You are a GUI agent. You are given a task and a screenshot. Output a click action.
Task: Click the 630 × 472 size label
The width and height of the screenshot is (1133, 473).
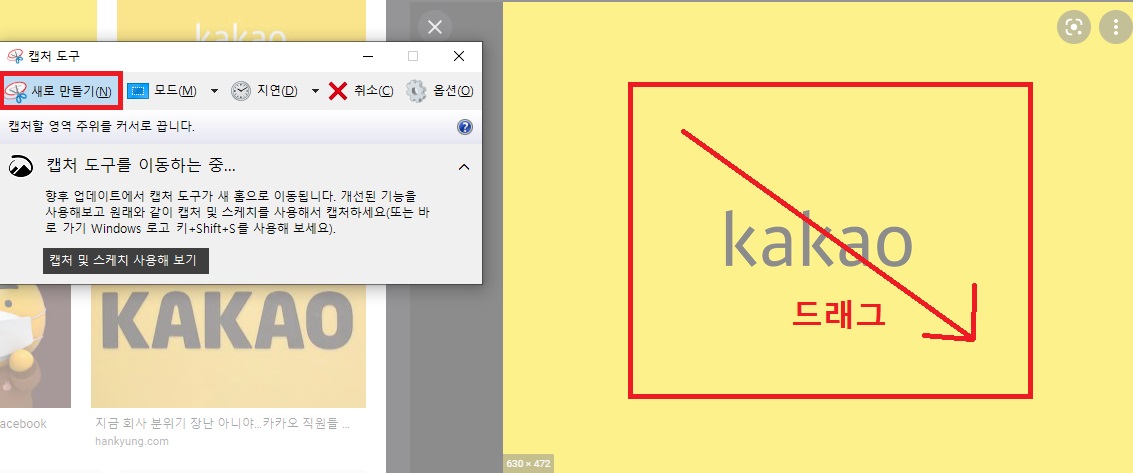click(528, 464)
